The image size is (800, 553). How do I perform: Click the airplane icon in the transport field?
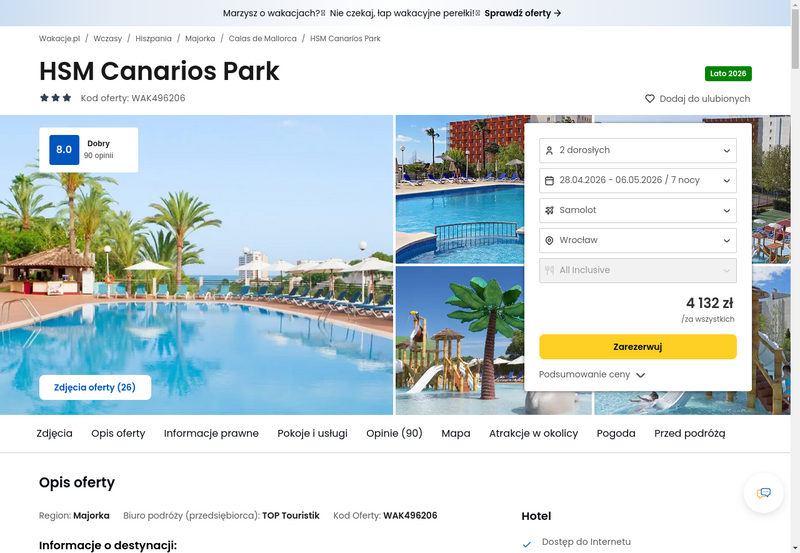click(549, 210)
